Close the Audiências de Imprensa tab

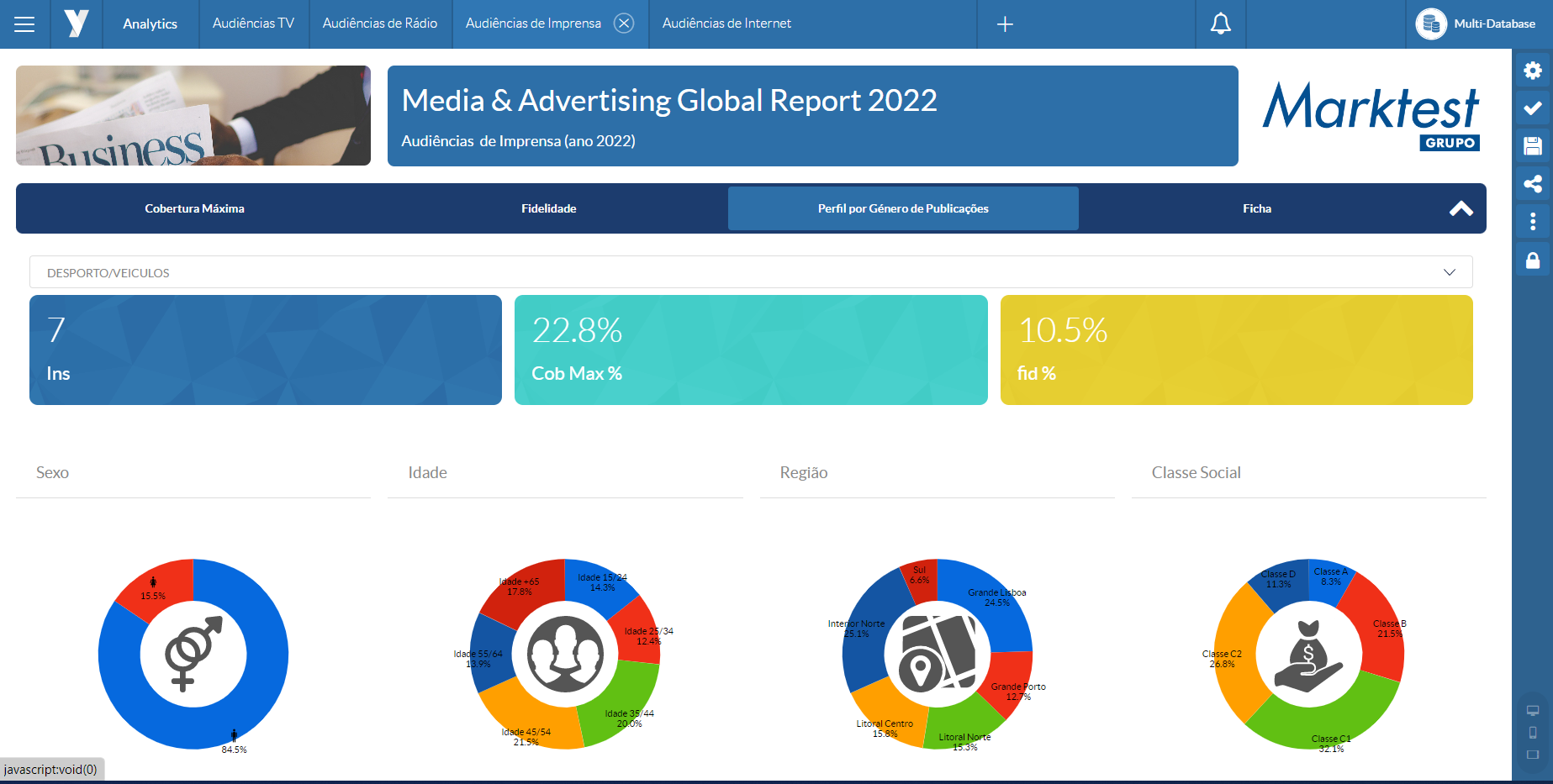coord(624,24)
